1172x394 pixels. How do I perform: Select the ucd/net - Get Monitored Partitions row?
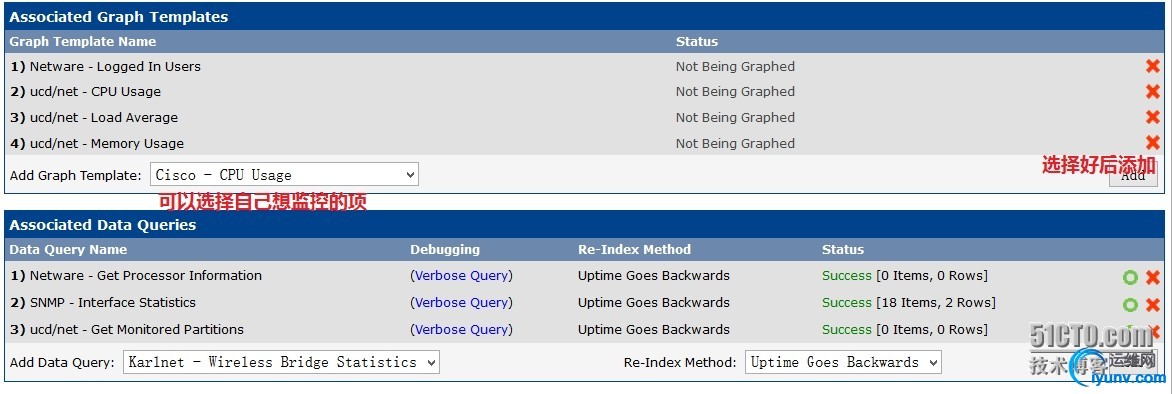click(585, 329)
